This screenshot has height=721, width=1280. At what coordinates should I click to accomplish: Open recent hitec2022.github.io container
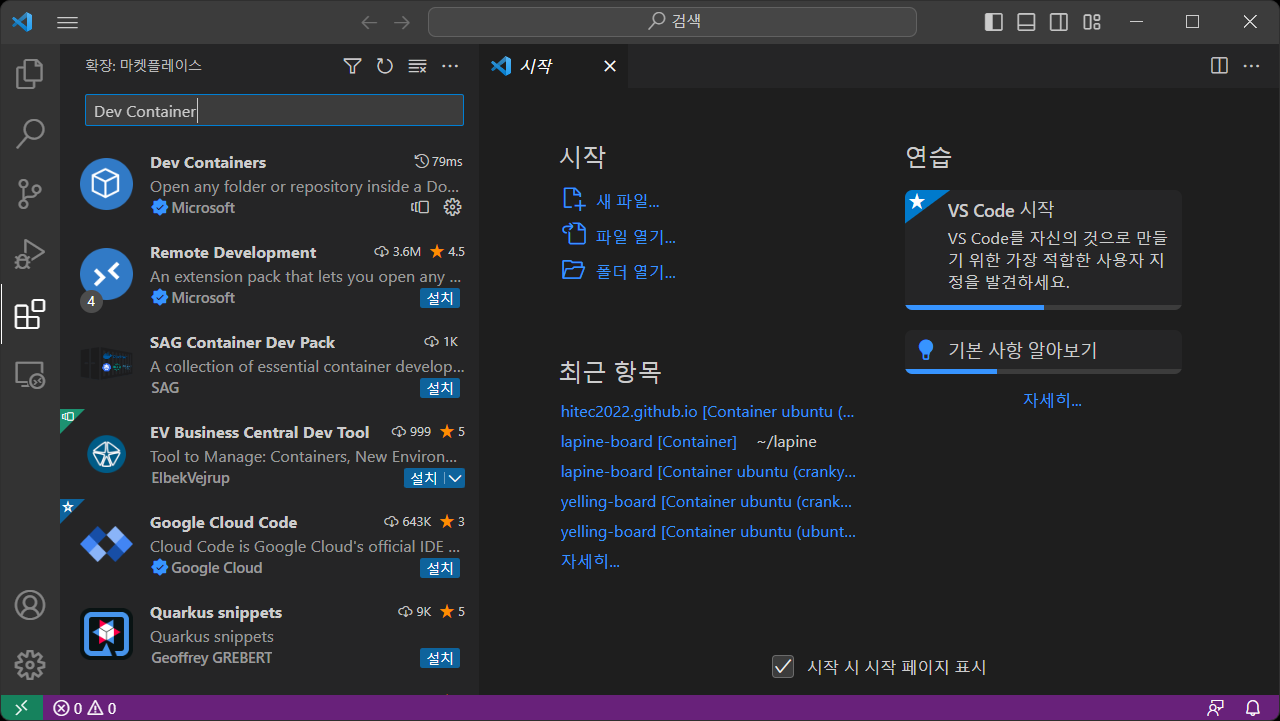coord(708,411)
